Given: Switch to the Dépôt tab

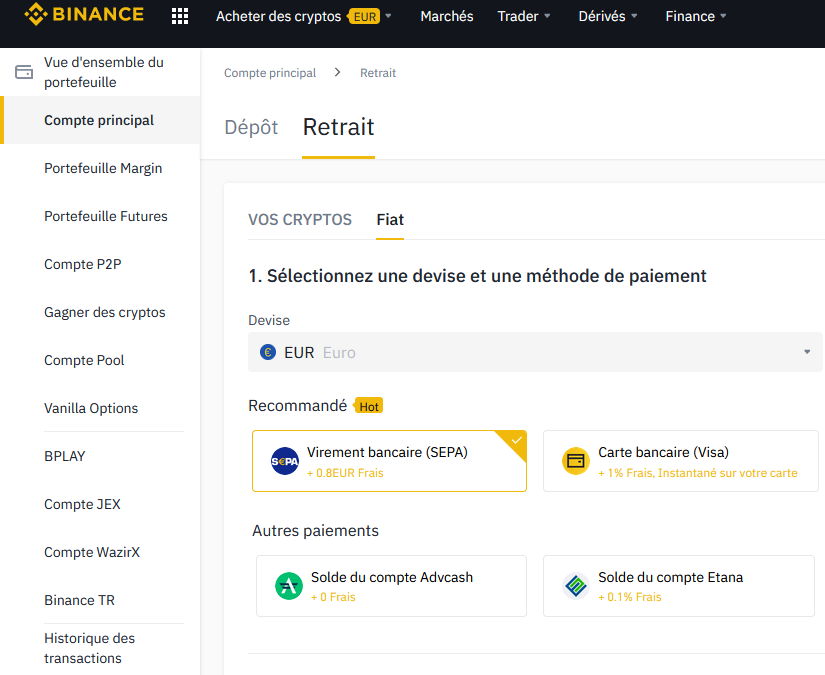Looking at the screenshot, I should click(x=251, y=127).
